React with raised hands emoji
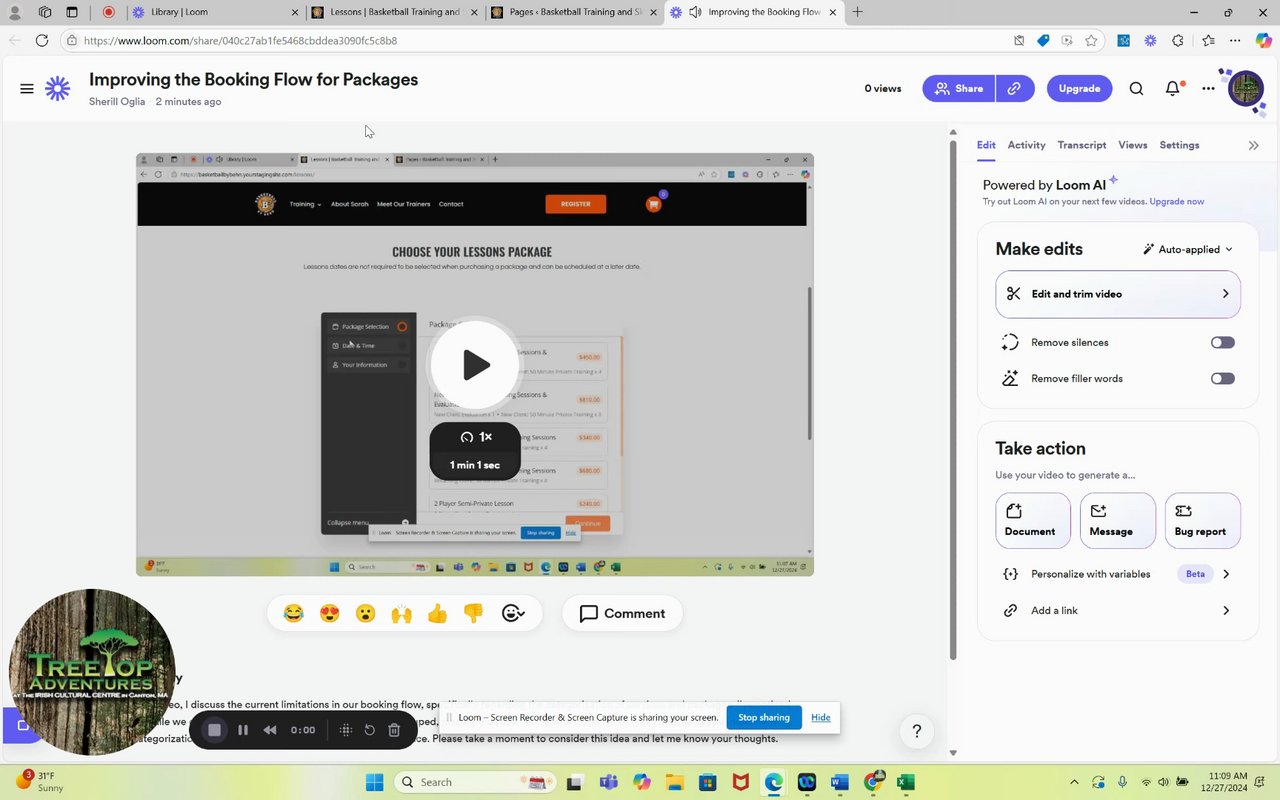Image resolution: width=1280 pixels, height=800 pixels. tap(401, 613)
